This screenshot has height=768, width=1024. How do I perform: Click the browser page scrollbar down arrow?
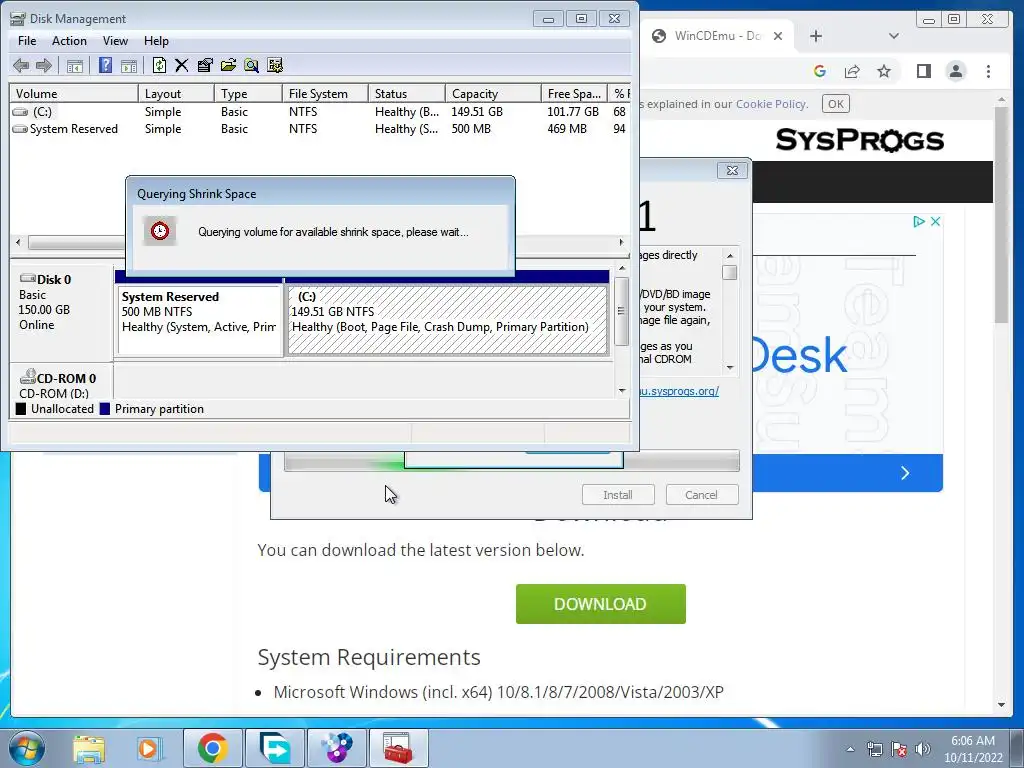click(x=1002, y=705)
